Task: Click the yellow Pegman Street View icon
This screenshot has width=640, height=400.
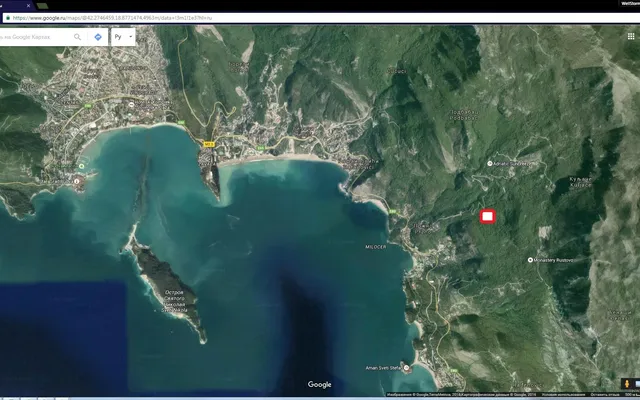Action: (x=627, y=384)
